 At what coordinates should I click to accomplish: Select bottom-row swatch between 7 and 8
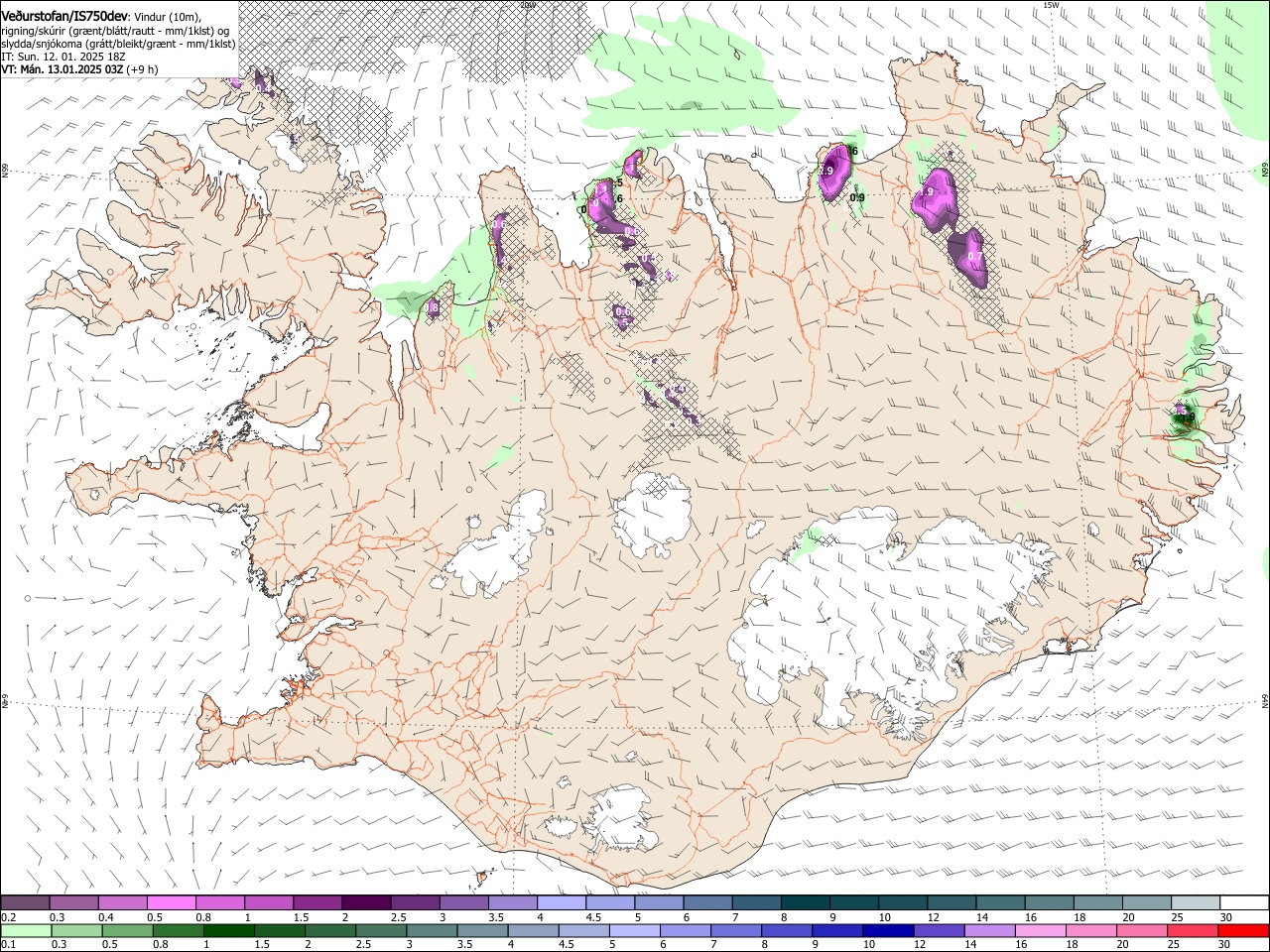pos(735,930)
